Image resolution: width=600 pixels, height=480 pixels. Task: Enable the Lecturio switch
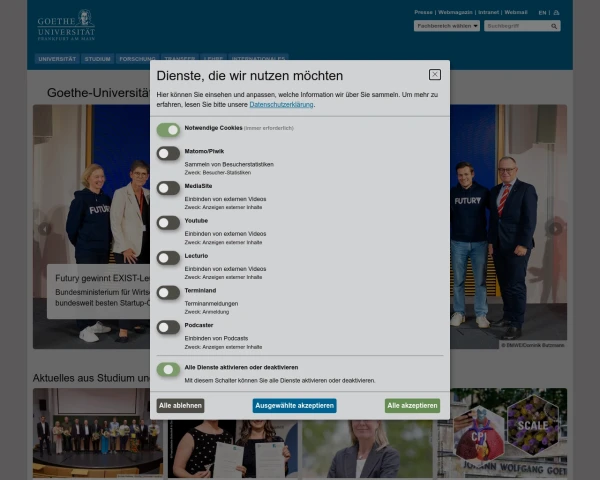click(x=168, y=258)
